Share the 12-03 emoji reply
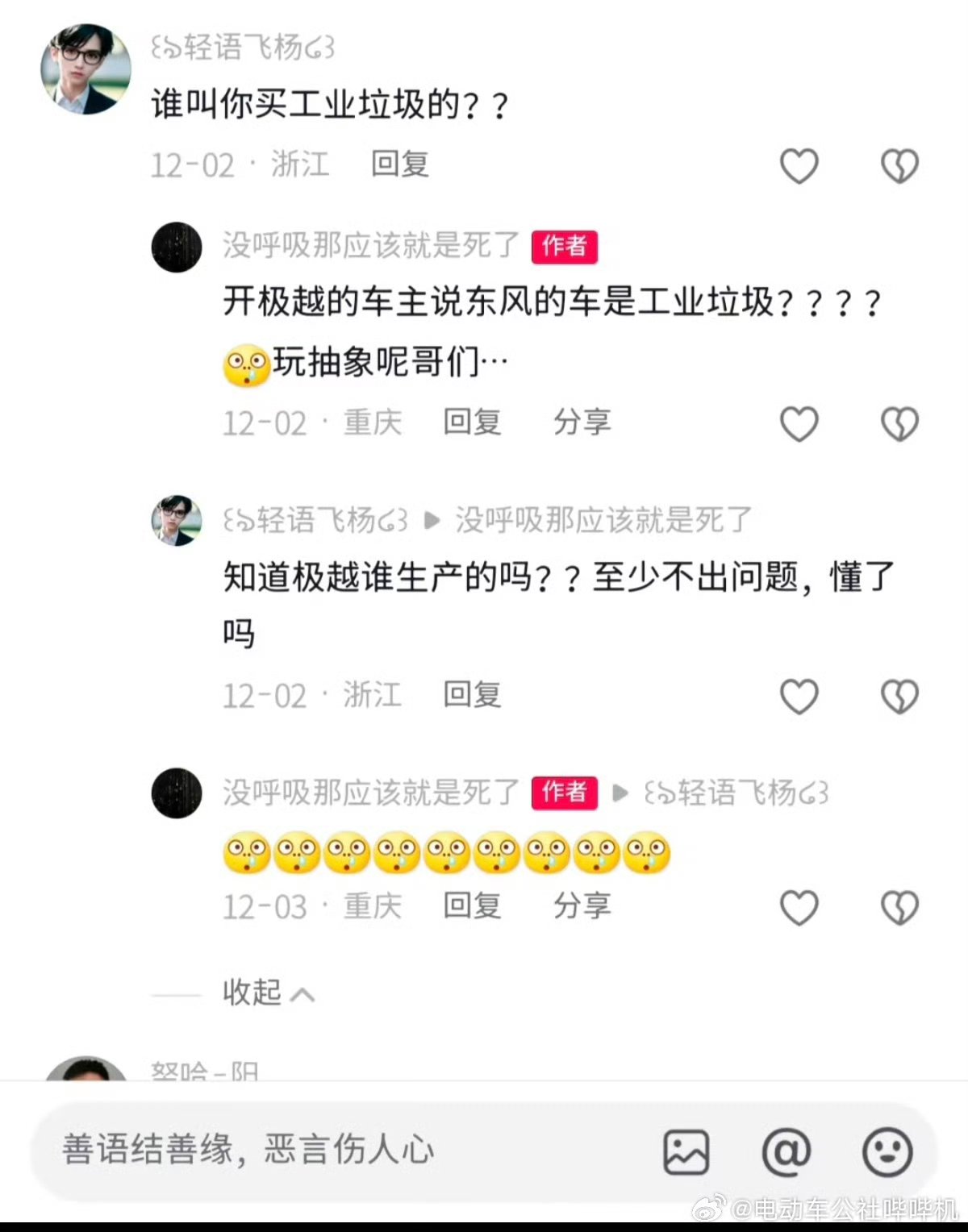Image resolution: width=968 pixels, height=1232 pixels. (582, 905)
